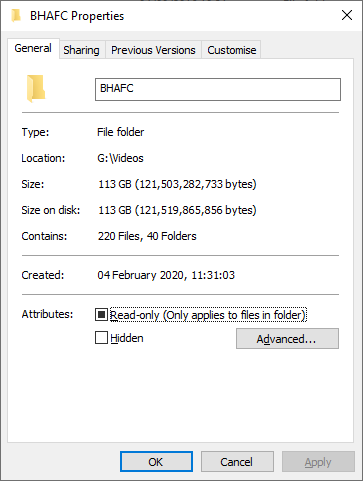Screen dimensions: 363x482
Task: Click the Apply button
Action: click(318, 462)
